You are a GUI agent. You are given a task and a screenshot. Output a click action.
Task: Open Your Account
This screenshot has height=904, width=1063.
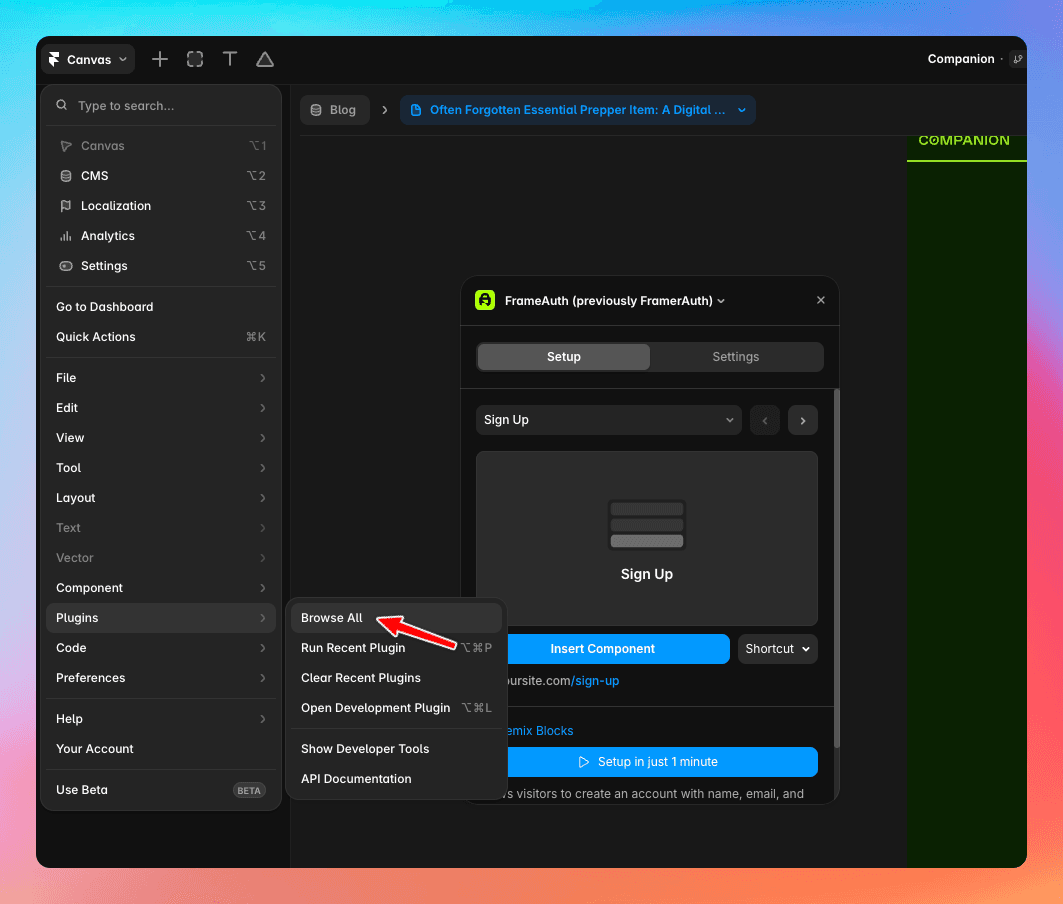click(161, 749)
